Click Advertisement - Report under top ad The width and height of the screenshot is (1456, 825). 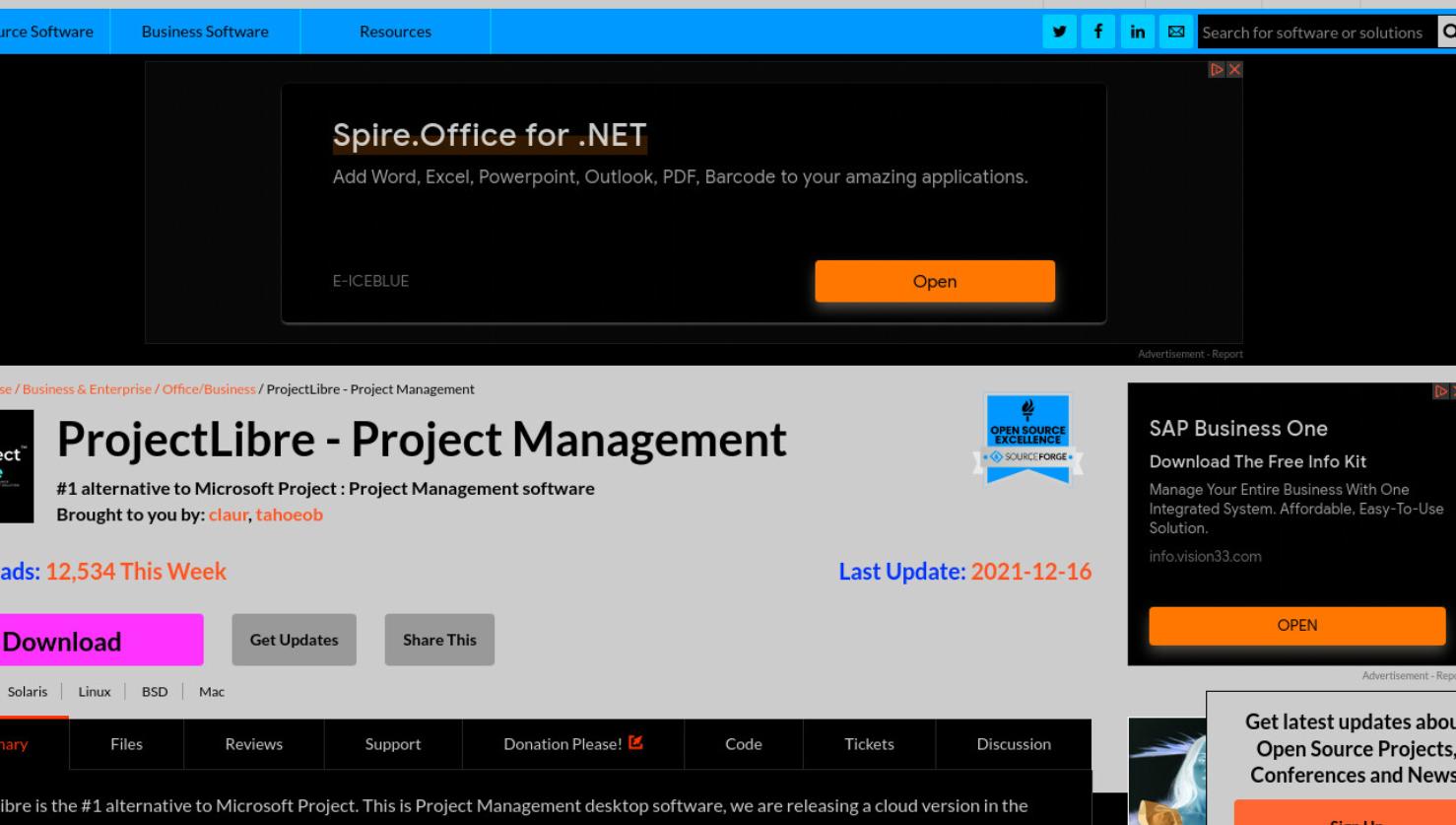pos(1190,354)
